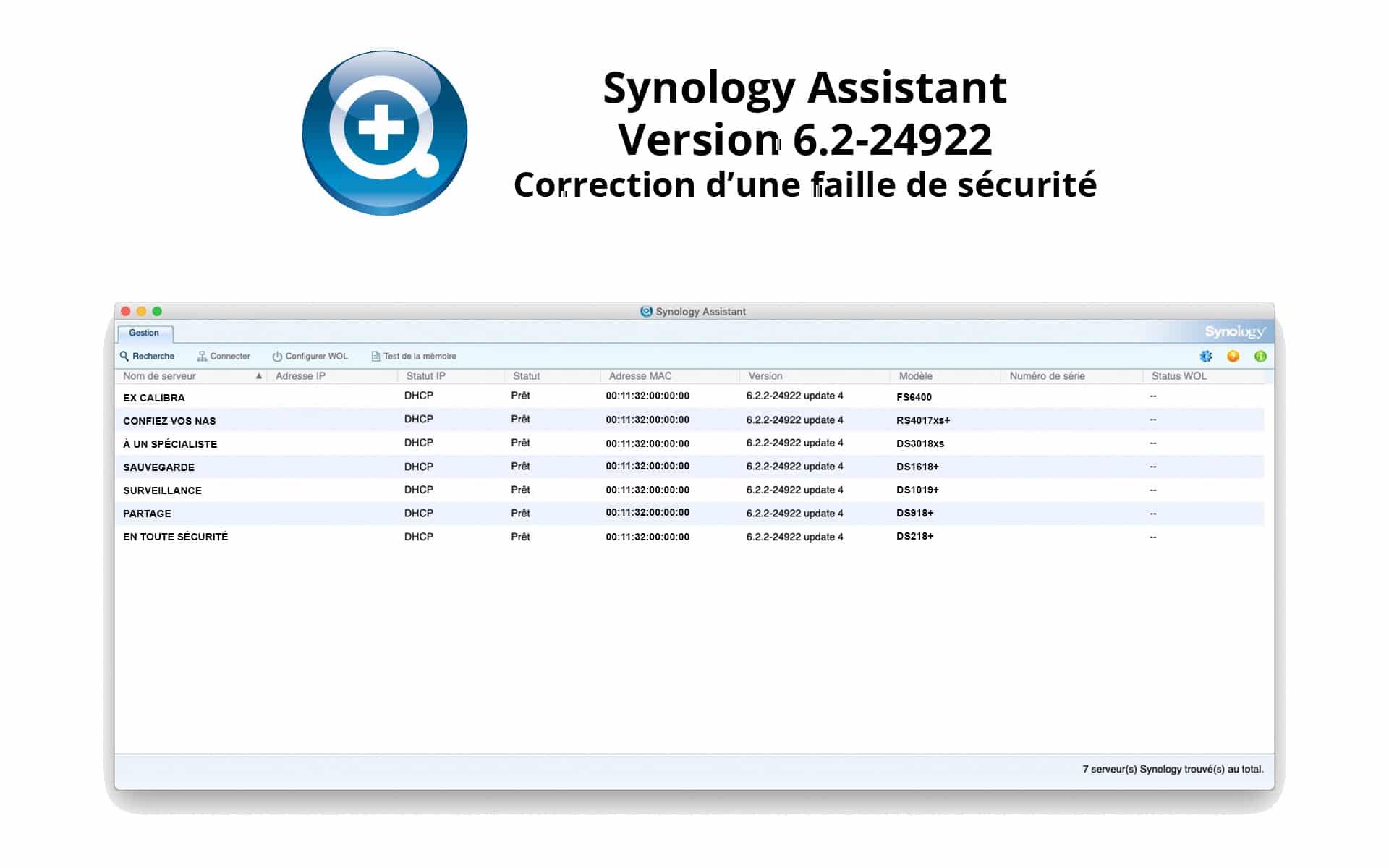Click the Synology brand logo
Viewport: 1389px width, 868px height.
tap(1235, 331)
